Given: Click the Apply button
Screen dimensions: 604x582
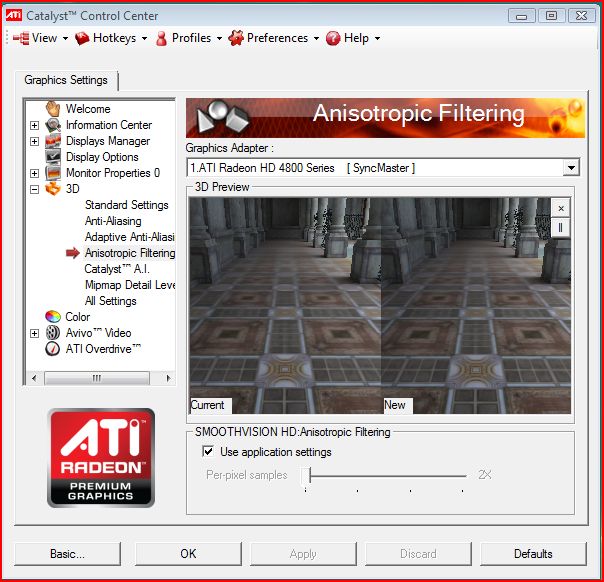Looking at the screenshot, I should click(303, 554).
